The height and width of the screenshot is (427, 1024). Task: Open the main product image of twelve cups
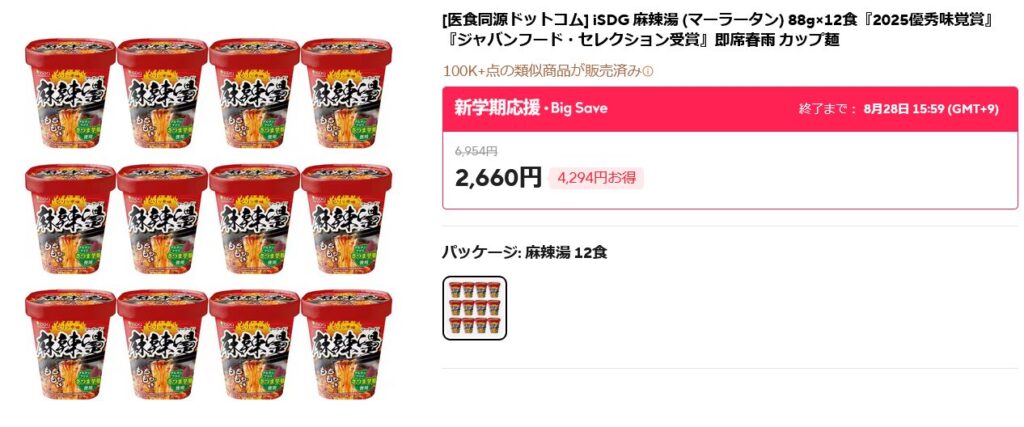pyautogui.click(x=209, y=219)
